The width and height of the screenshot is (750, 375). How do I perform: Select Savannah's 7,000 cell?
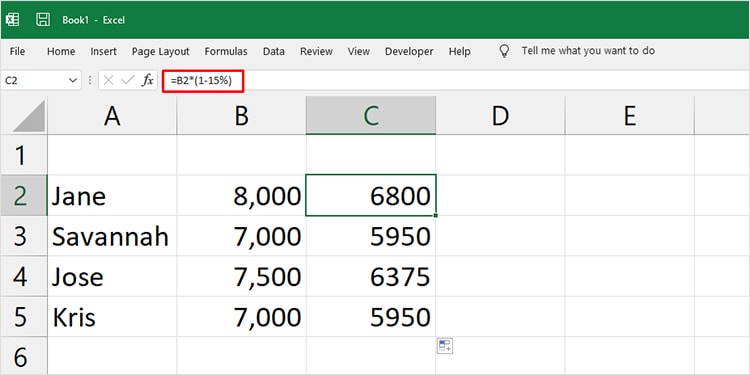tap(242, 236)
